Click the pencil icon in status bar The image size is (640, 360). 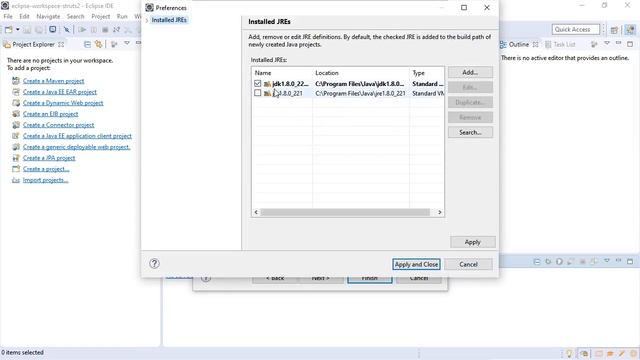tap(622, 353)
